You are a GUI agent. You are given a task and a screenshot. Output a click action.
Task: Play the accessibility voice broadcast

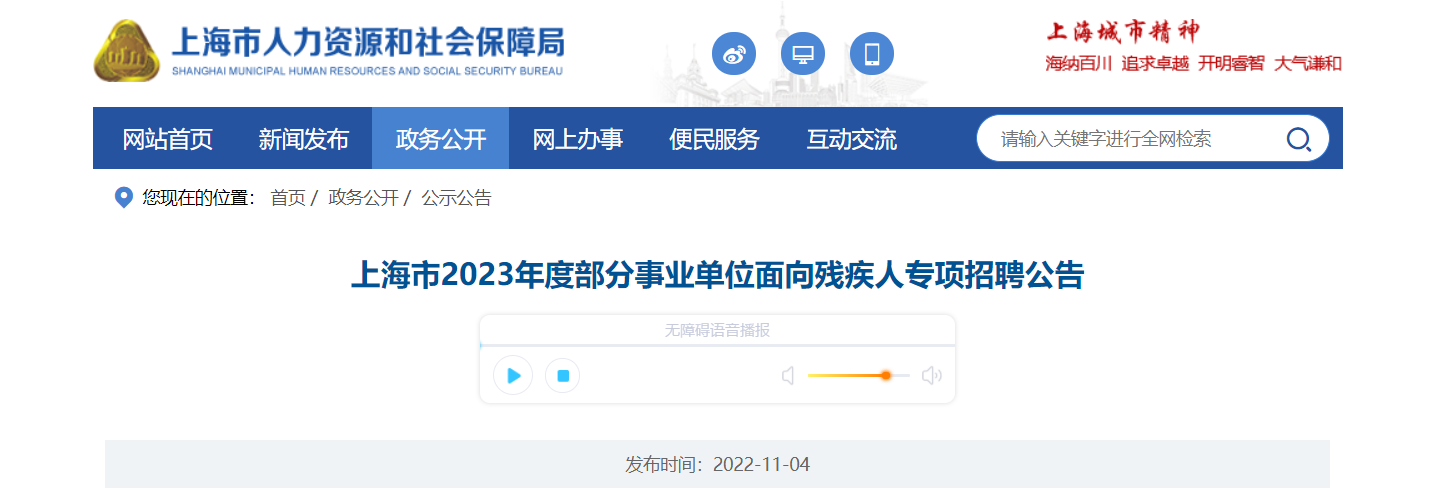click(513, 376)
